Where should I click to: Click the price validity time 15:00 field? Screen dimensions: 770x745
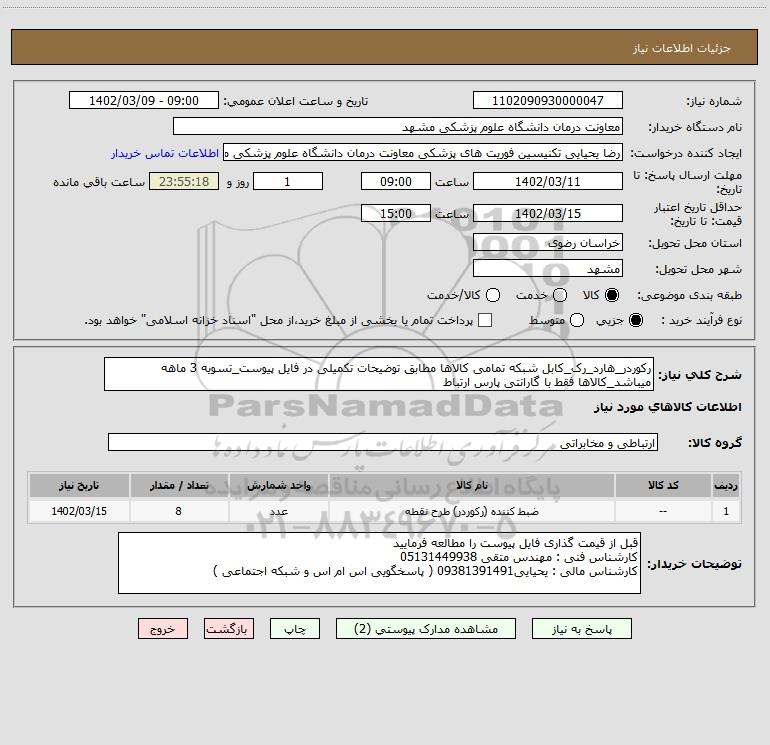[x=396, y=213]
